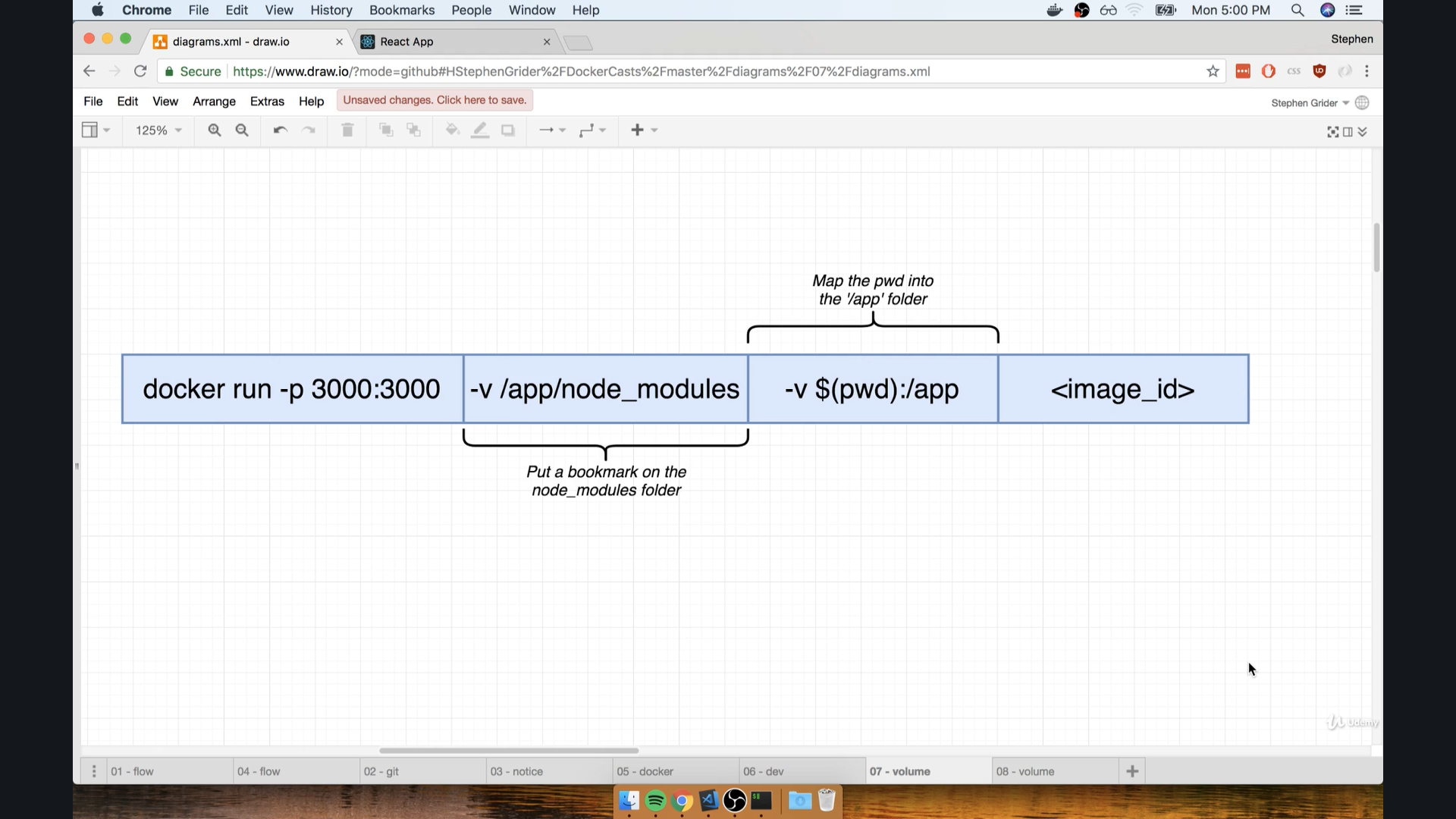Open the Stephen Grider account dropdown
The image size is (1456, 819).
pos(1310,102)
